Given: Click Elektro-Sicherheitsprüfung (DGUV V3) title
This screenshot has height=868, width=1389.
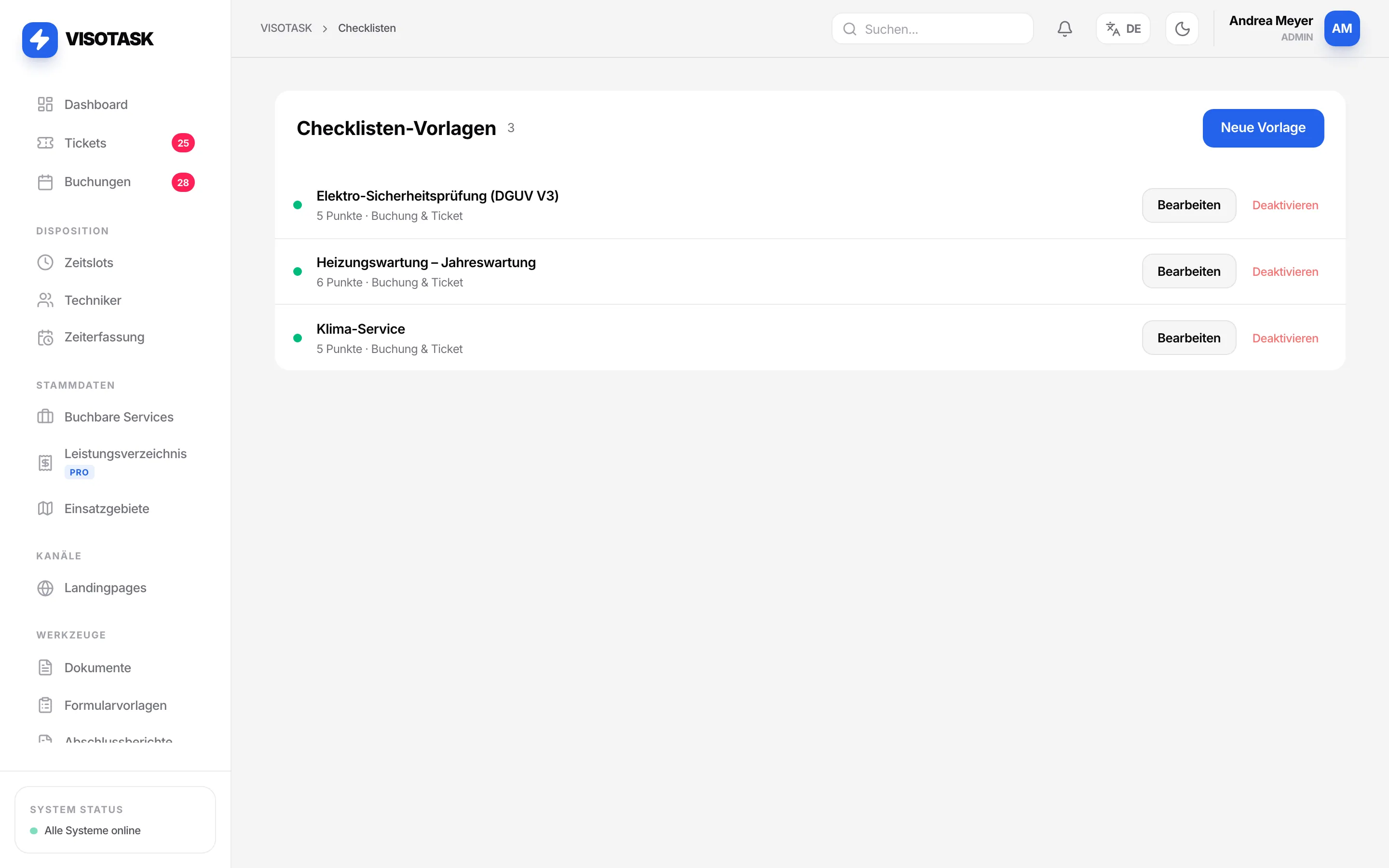Looking at the screenshot, I should (x=437, y=196).
